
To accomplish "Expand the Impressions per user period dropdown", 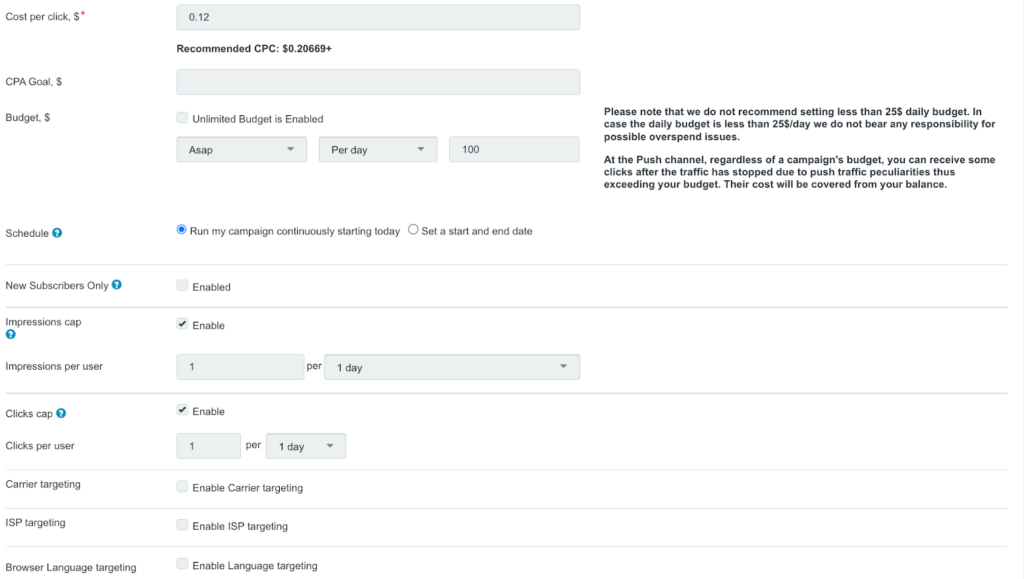I will [x=452, y=367].
